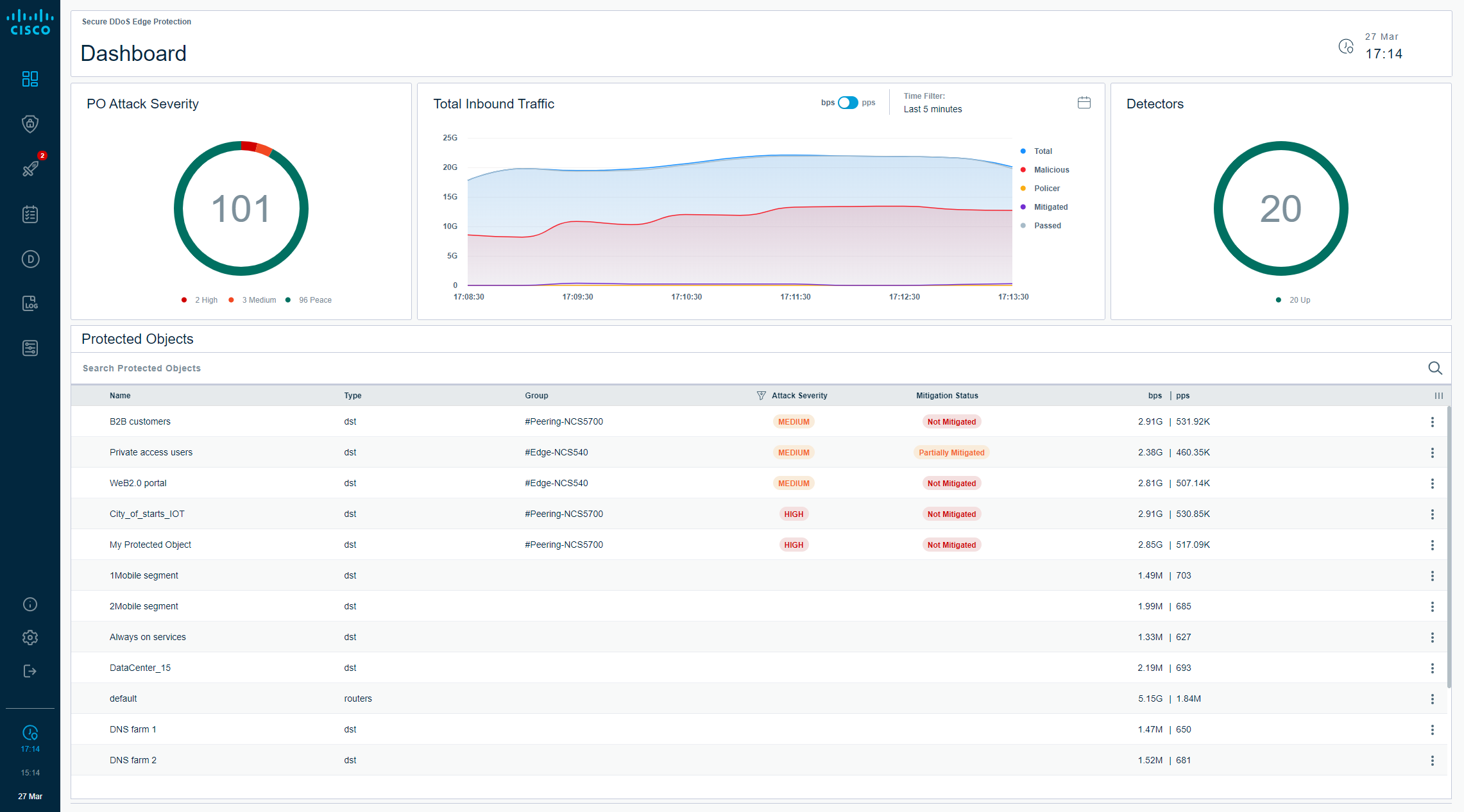Click the 101 PO Attack Severity donut
Screen dimensions: 1464x812
241,208
